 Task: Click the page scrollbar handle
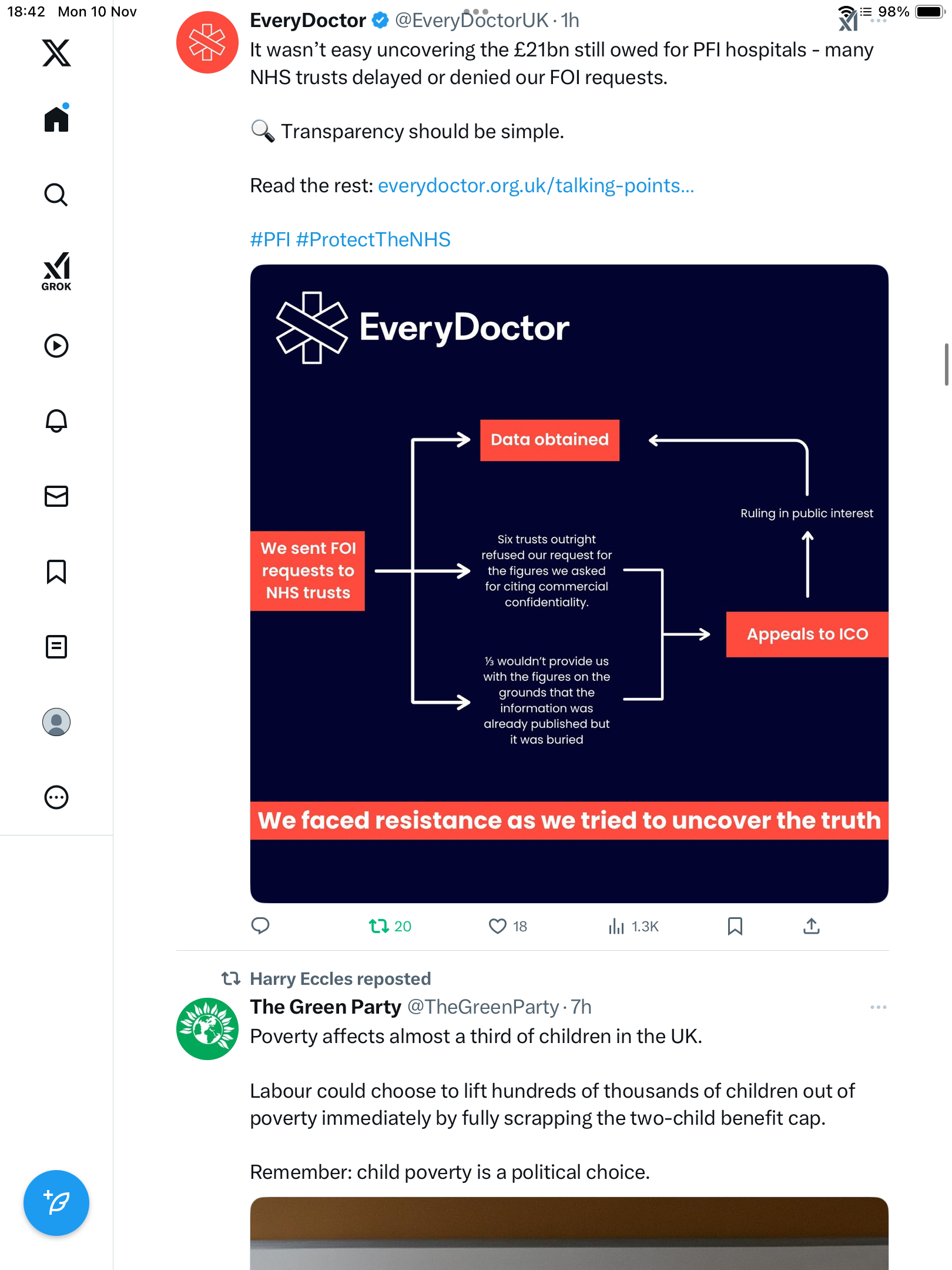(946, 365)
